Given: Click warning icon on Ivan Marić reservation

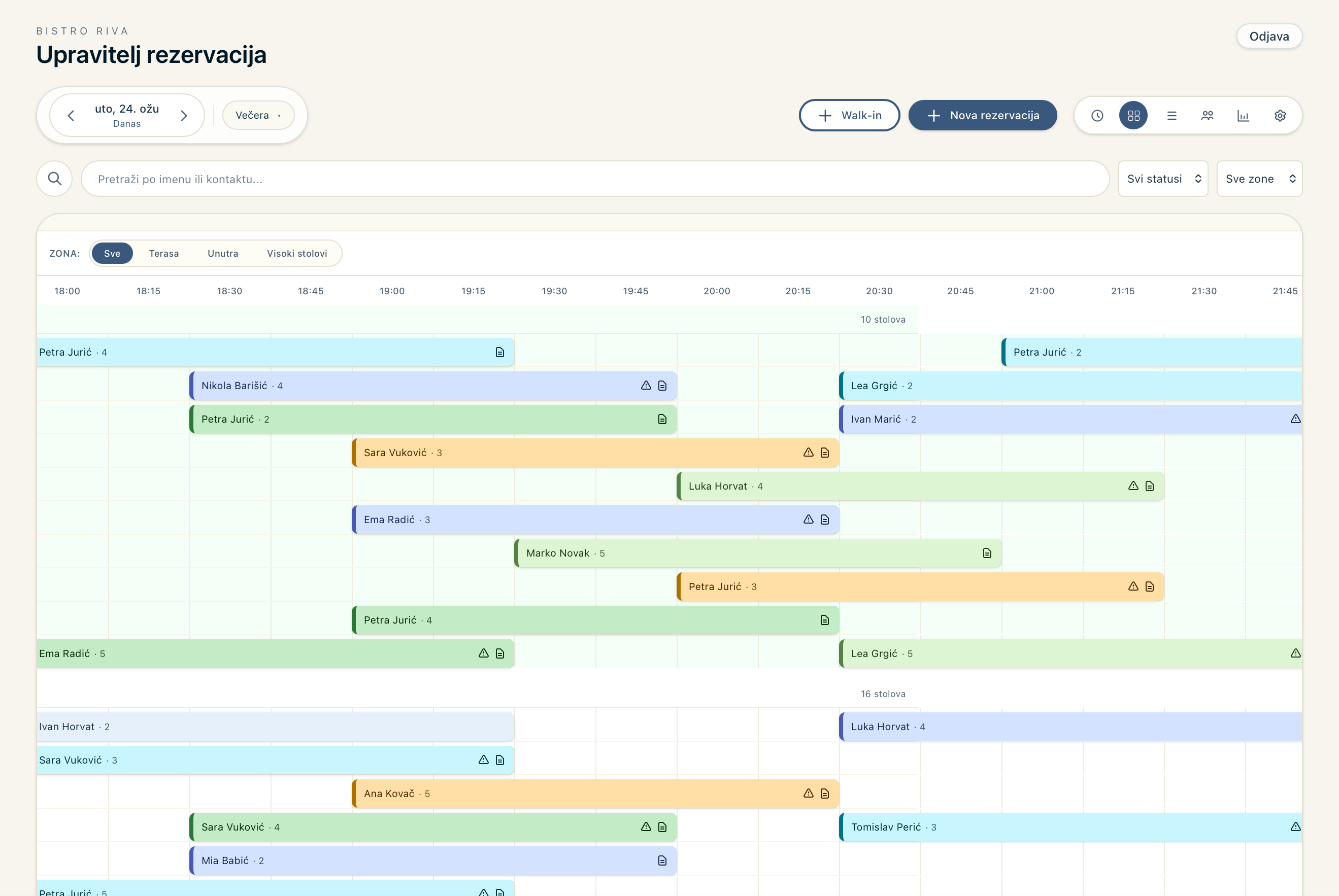Looking at the screenshot, I should click(1295, 419).
